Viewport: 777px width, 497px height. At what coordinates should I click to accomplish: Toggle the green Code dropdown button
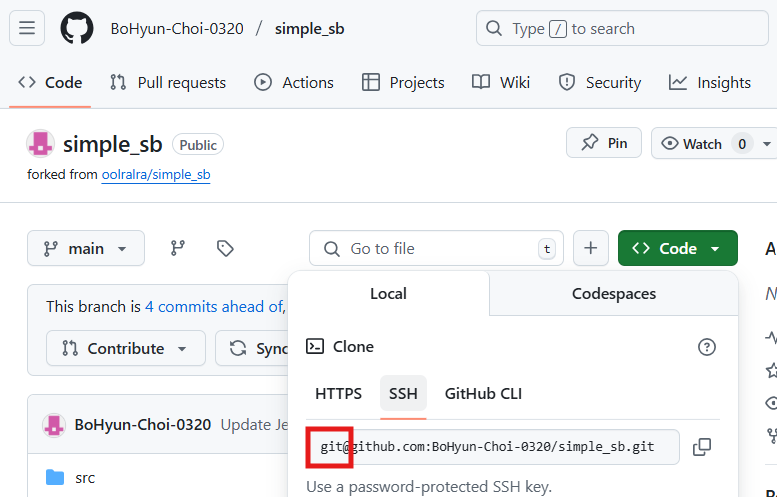[x=677, y=248]
